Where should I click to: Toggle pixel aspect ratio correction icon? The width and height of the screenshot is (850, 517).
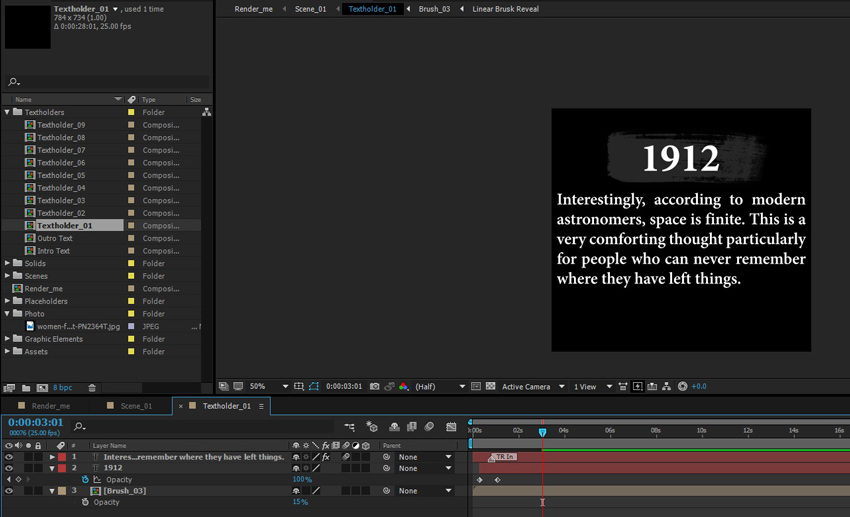click(623, 386)
